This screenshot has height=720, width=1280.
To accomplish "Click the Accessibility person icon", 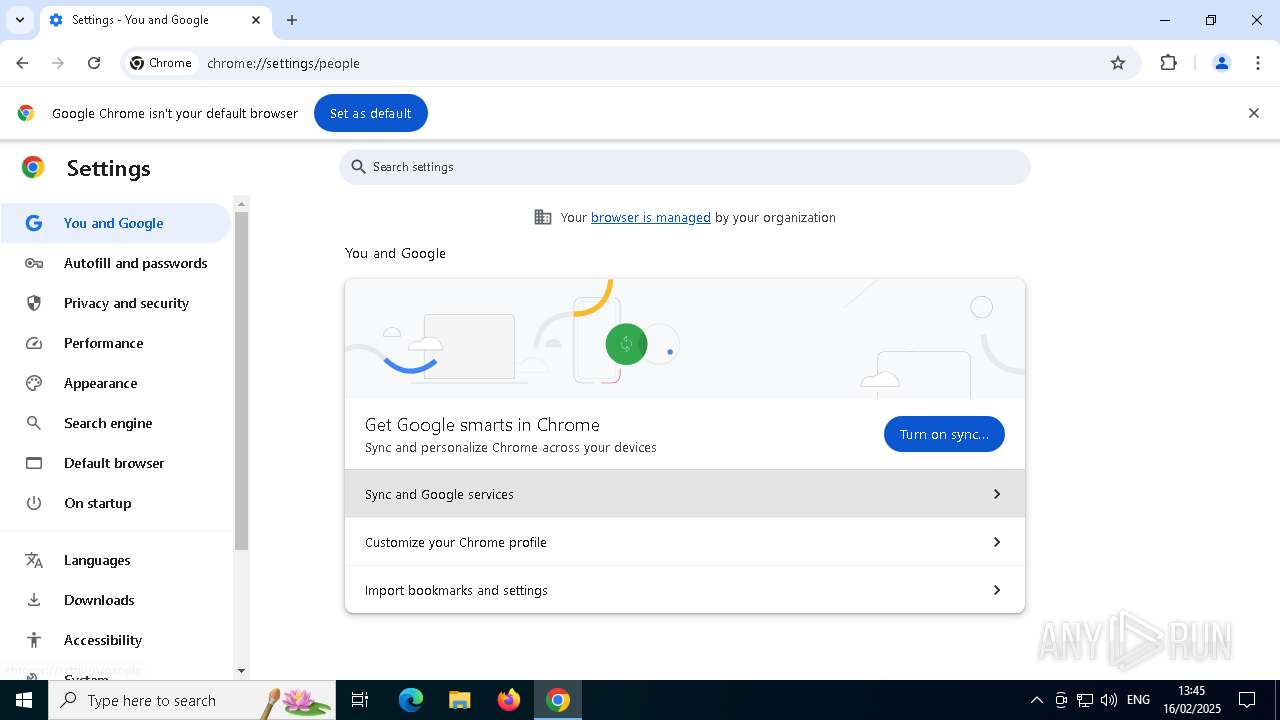I will pyautogui.click(x=34, y=640).
